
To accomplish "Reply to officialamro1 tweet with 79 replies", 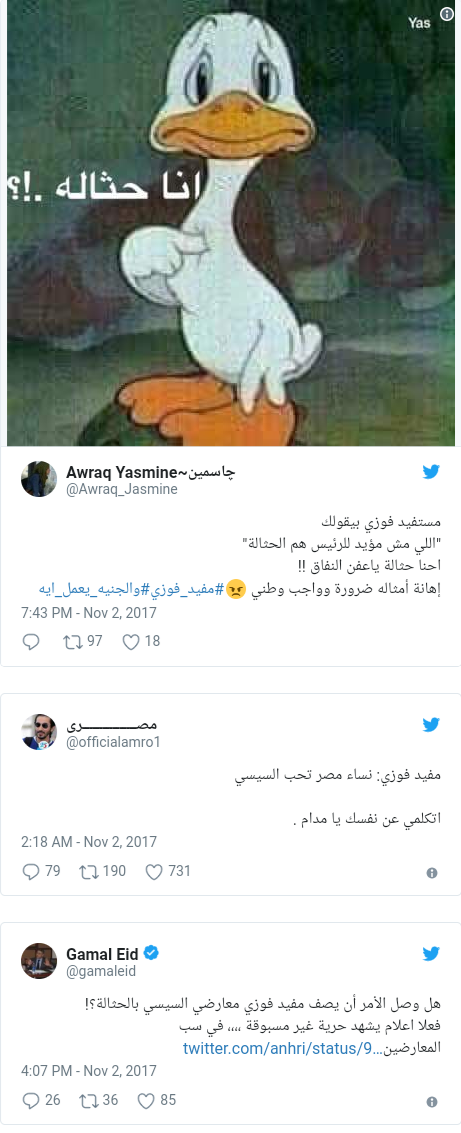I will coord(41,871).
